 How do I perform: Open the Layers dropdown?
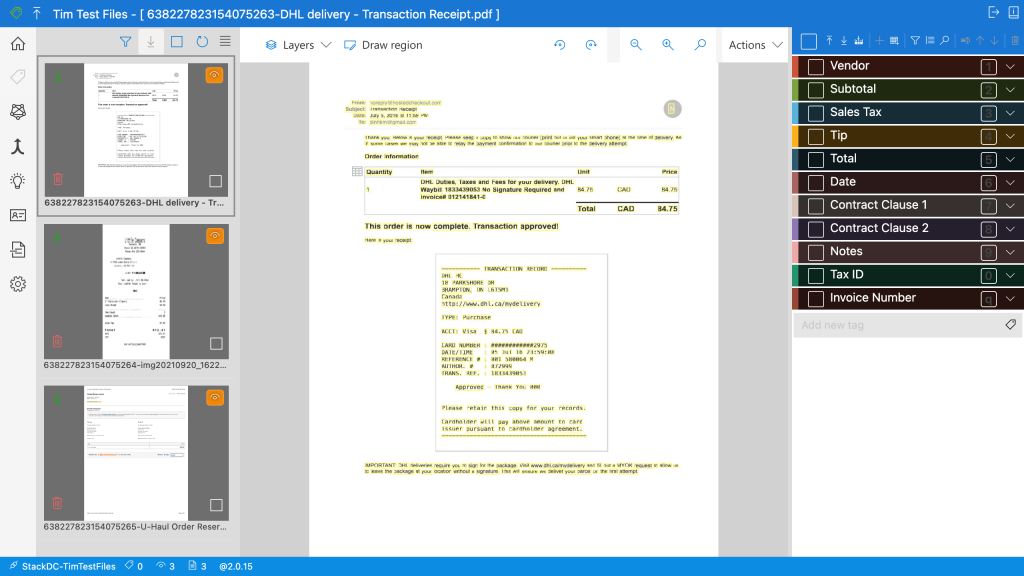298,44
